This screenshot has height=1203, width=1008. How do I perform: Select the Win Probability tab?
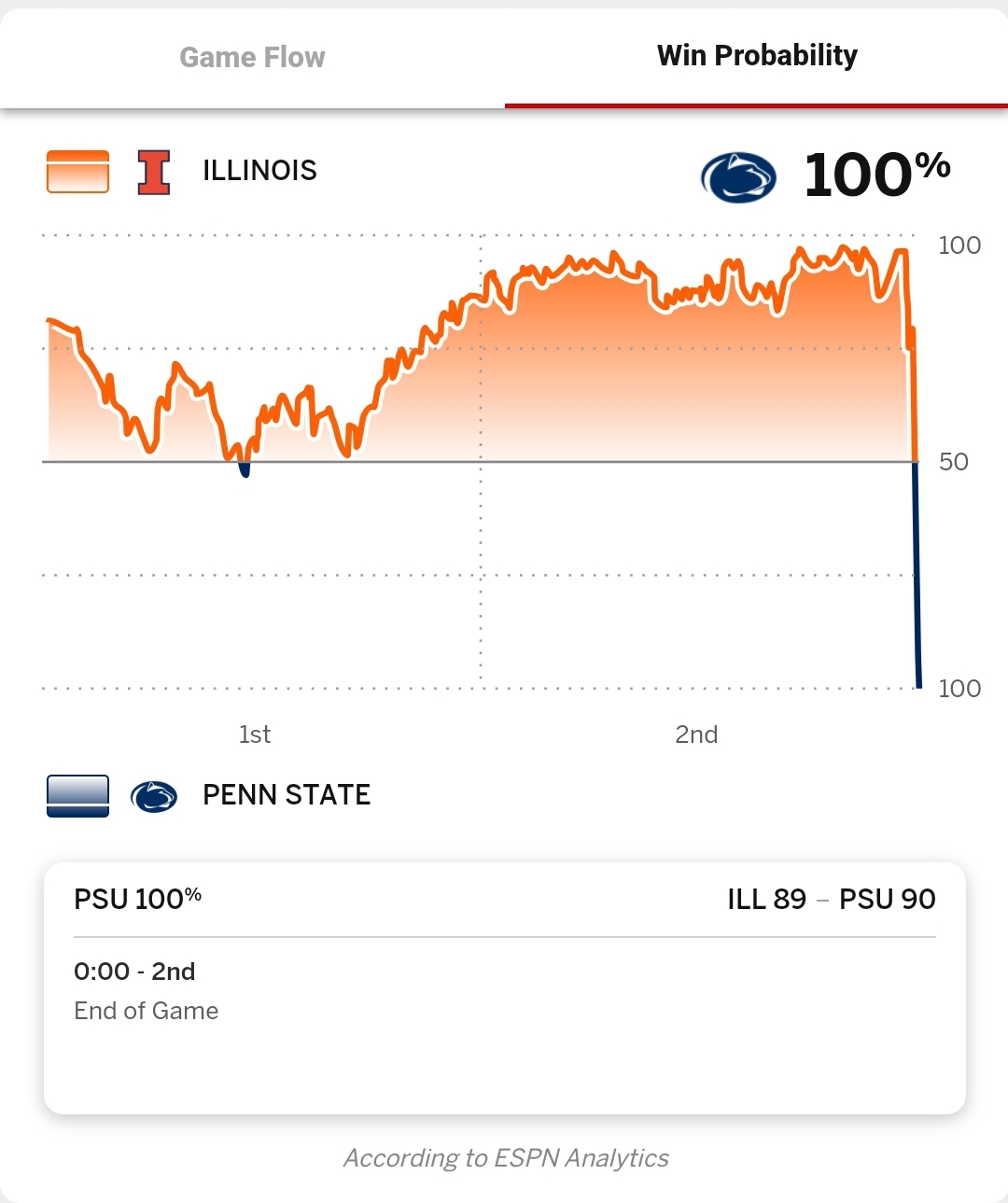tap(757, 56)
